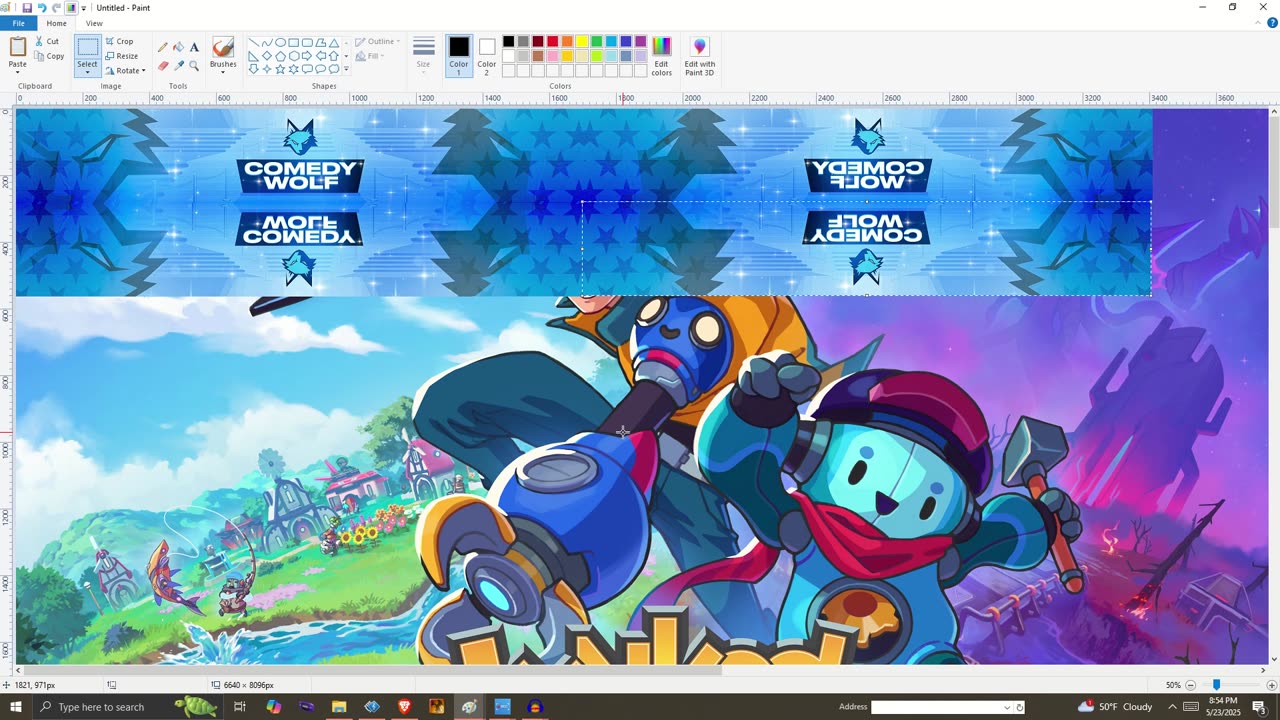
Task: Click the Crop tool
Action: click(120, 42)
